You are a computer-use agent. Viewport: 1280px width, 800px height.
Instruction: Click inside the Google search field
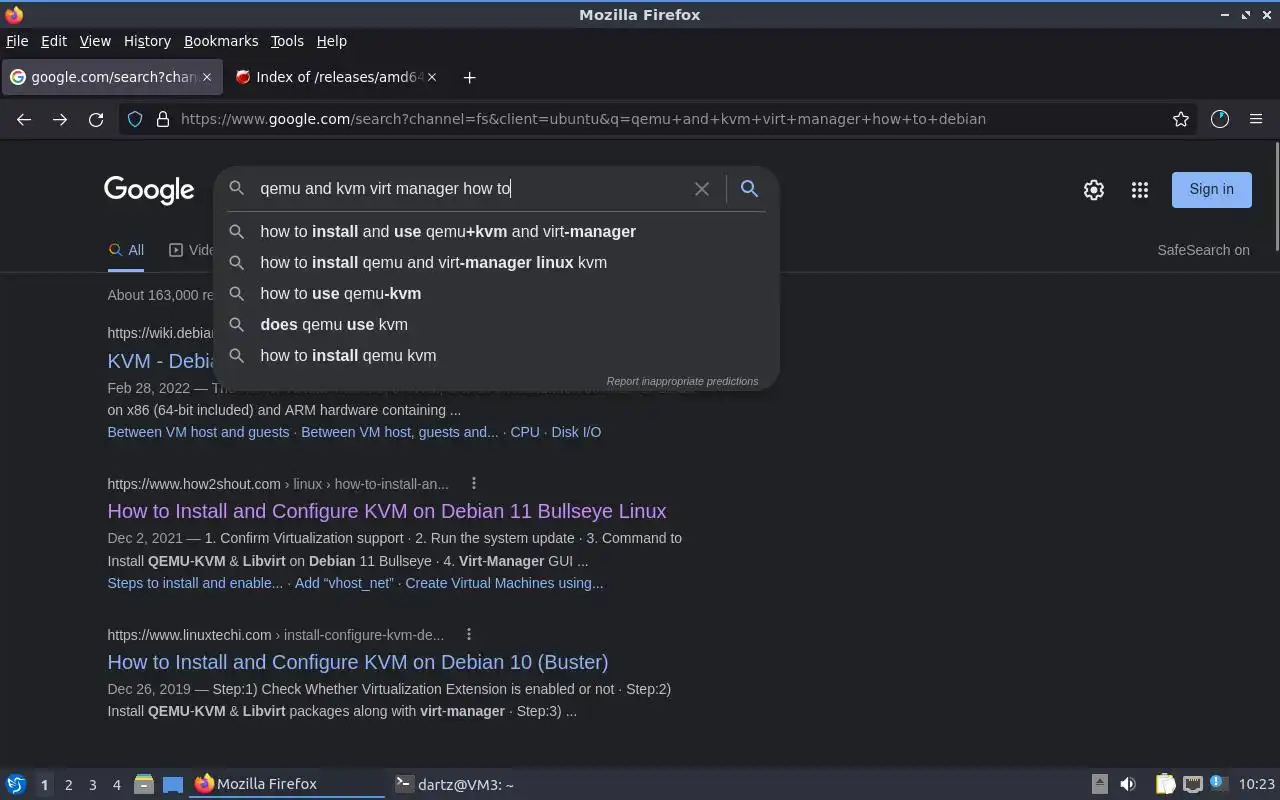pos(470,188)
